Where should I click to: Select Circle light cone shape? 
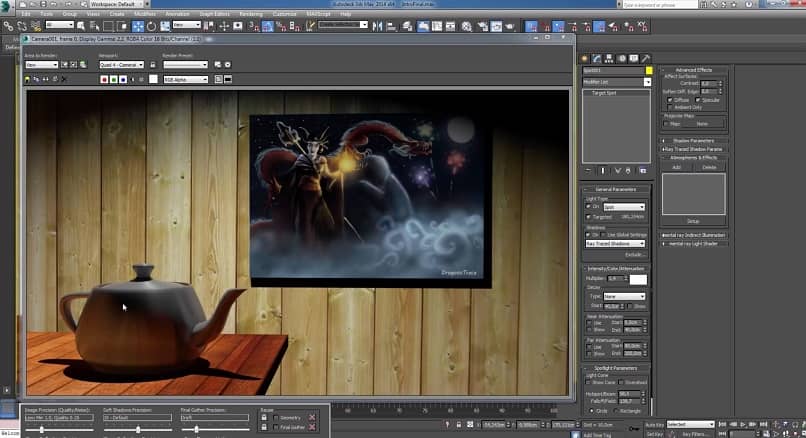point(592,411)
